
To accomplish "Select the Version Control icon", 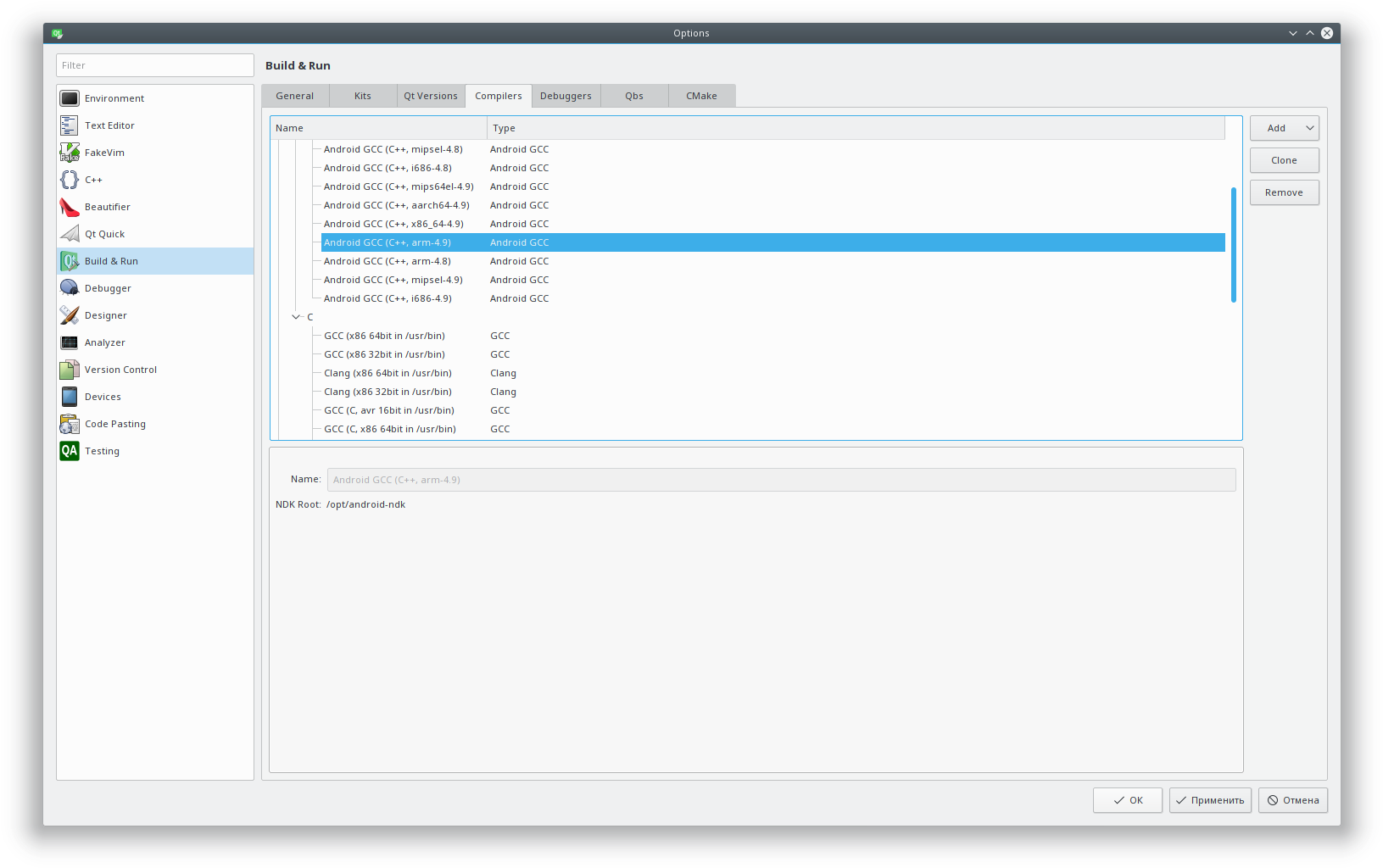I will click(69, 369).
